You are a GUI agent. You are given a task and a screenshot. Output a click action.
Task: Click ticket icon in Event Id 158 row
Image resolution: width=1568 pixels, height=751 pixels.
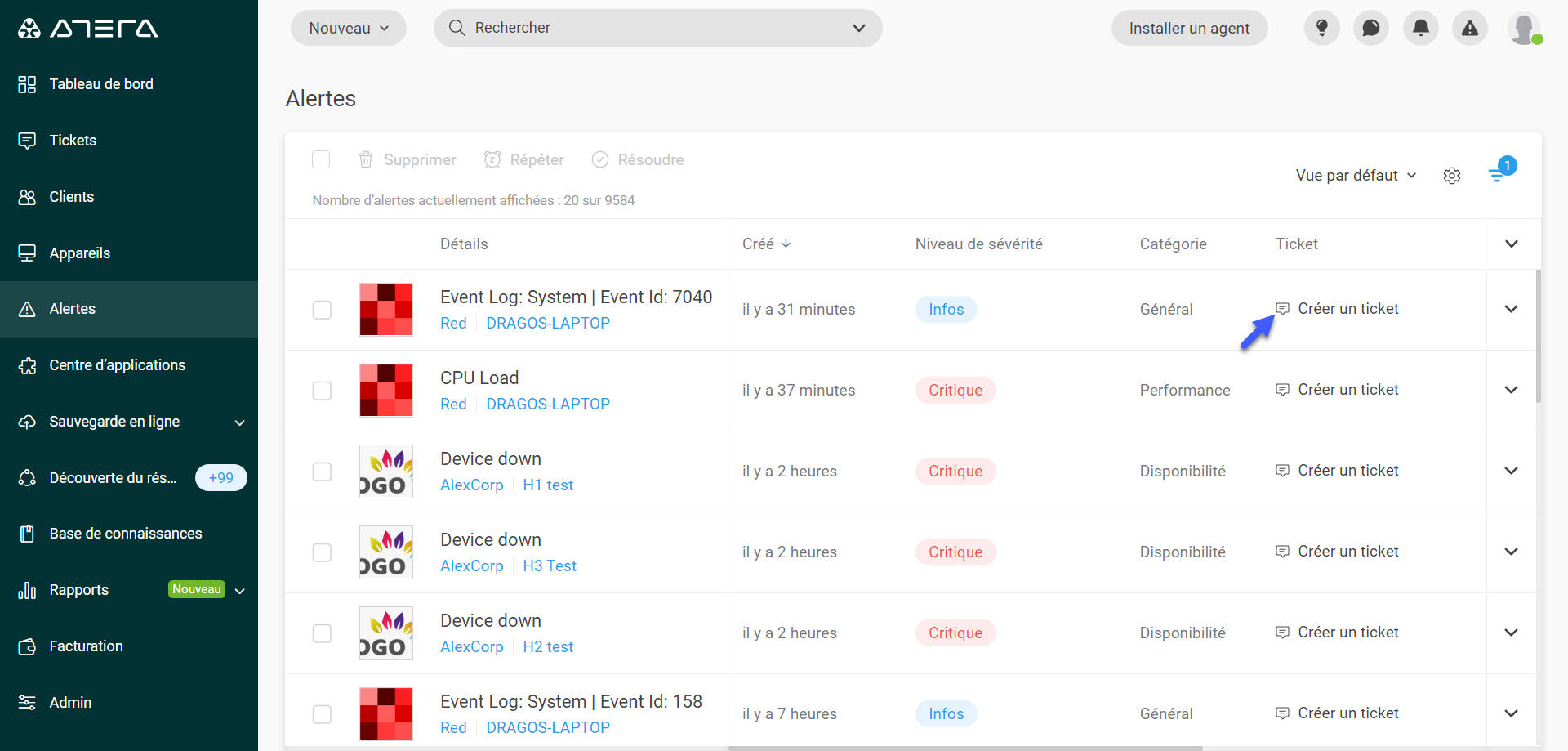tap(1283, 713)
